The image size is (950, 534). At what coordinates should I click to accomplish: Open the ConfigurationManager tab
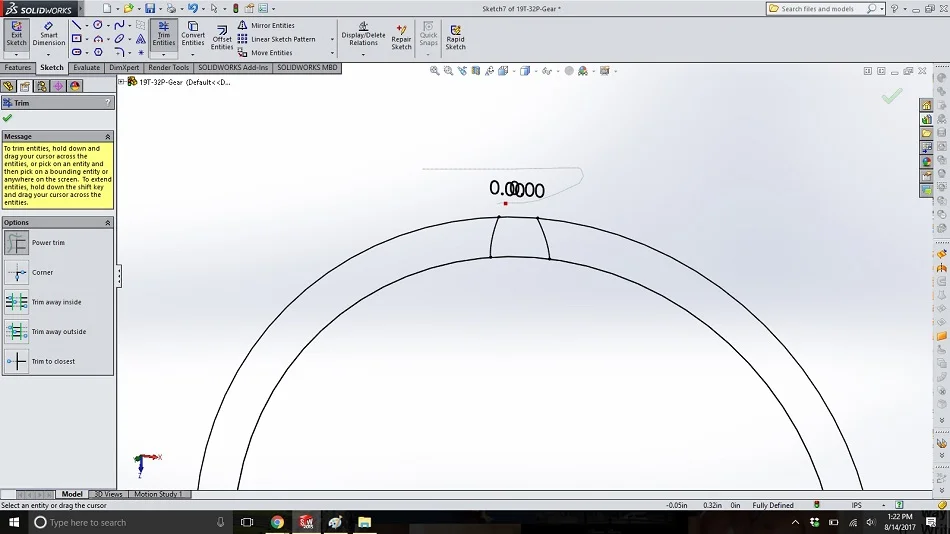[41, 86]
